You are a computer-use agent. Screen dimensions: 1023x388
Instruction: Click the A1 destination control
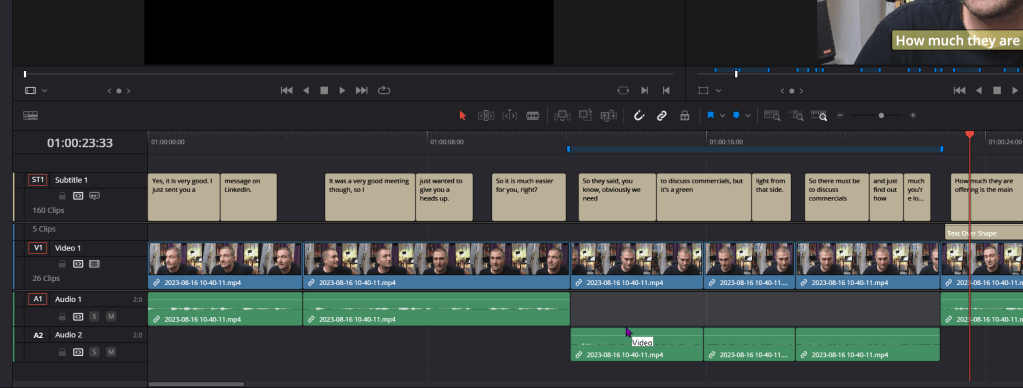pos(37,299)
